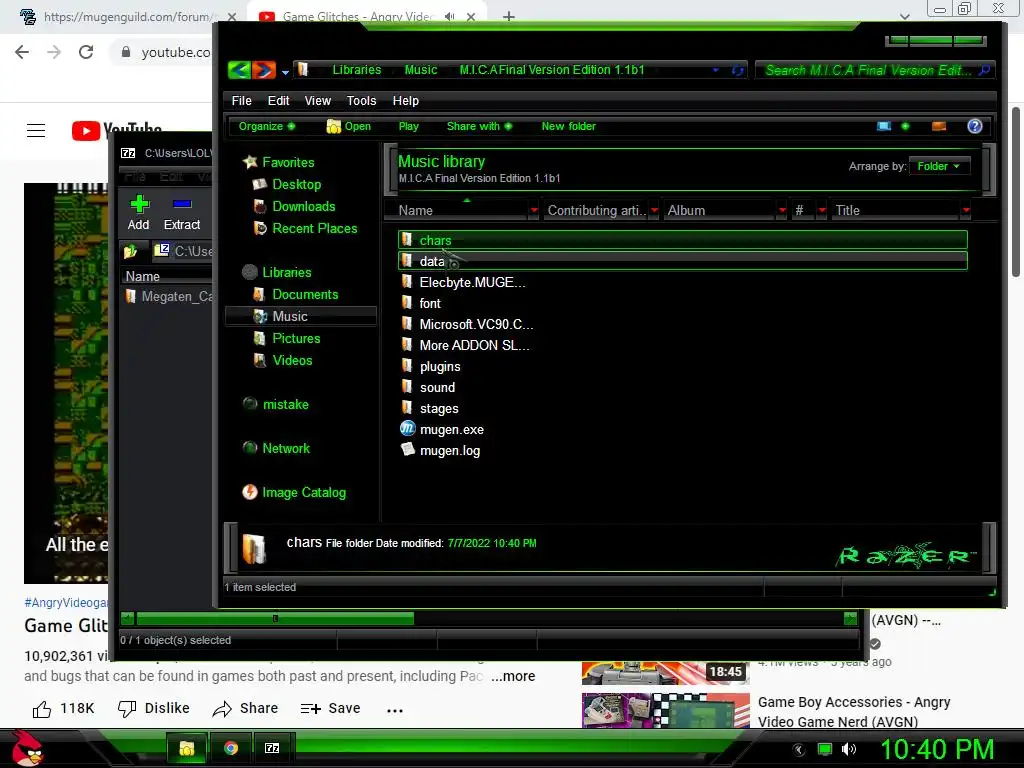1024x768 pixels.
Task: Create a New folder
Action: pyautogui.click(x=568, y=126)
